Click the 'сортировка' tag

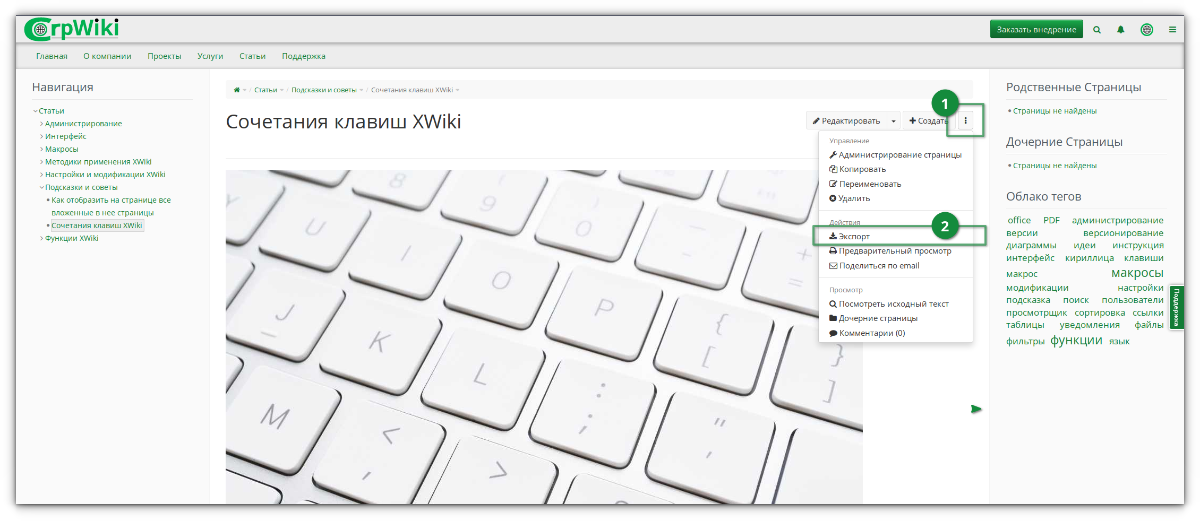(1100, 313)
